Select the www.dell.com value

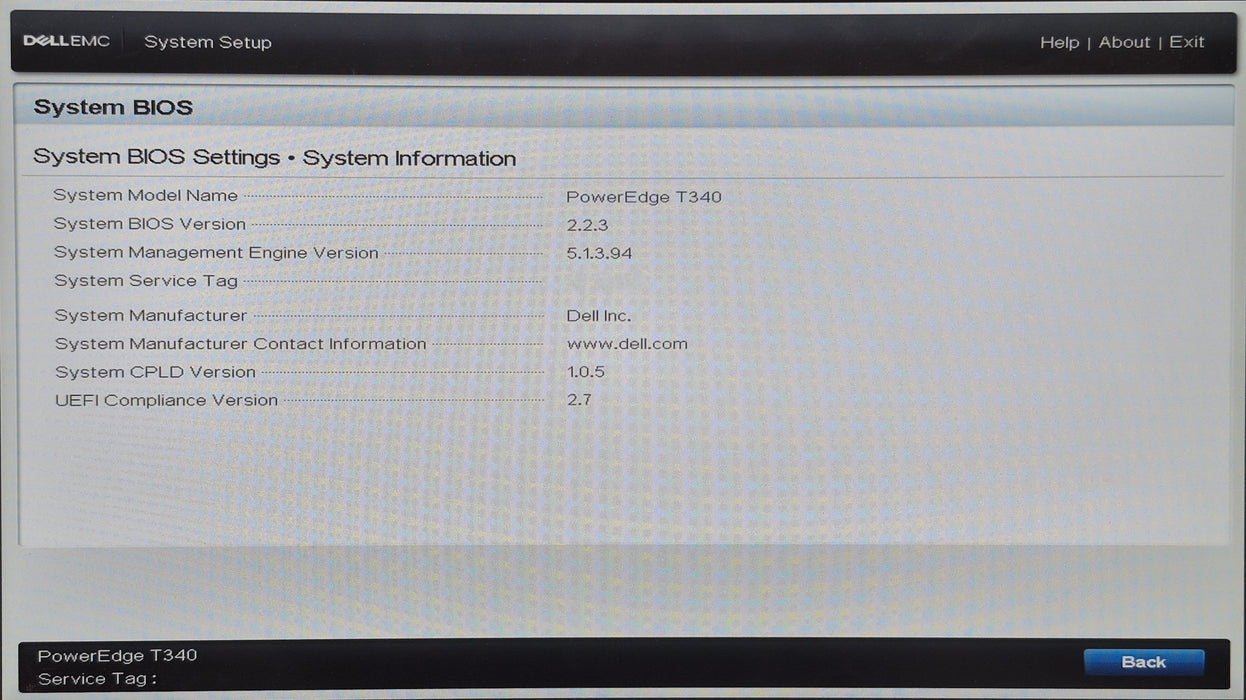[627, 343]
